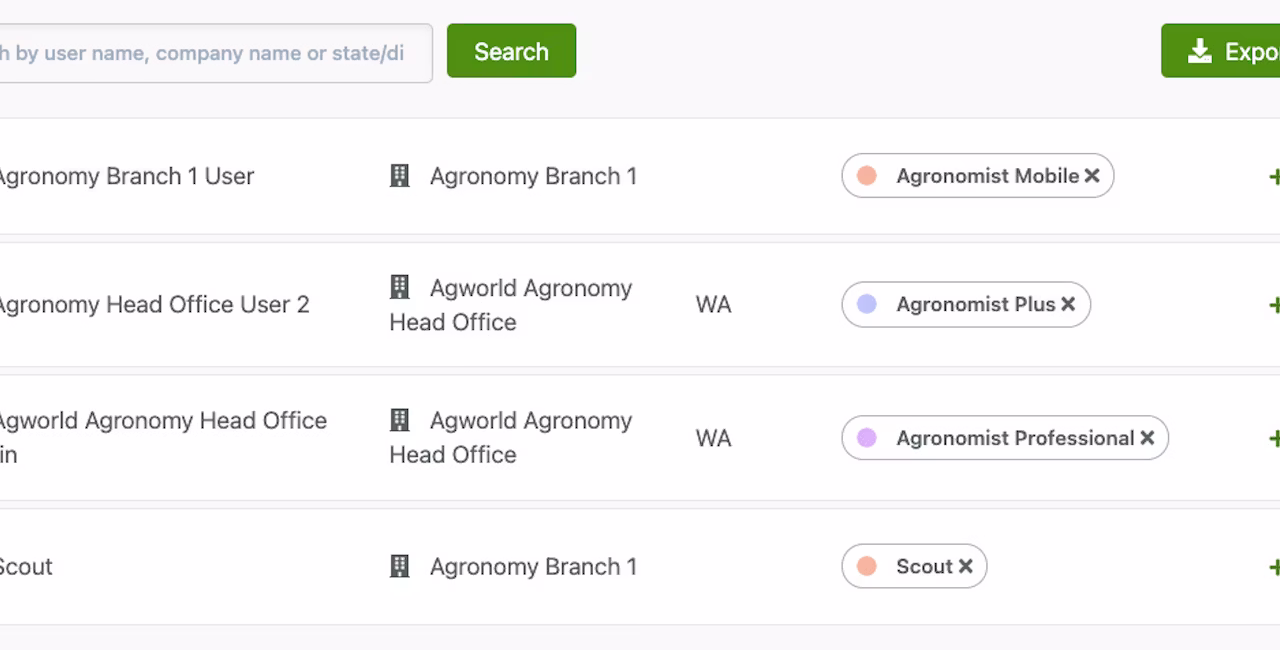Open Agworld Agronomy Head Office company in User 2 row
The height and width of the screenshot is (650, 1280).
511,305
